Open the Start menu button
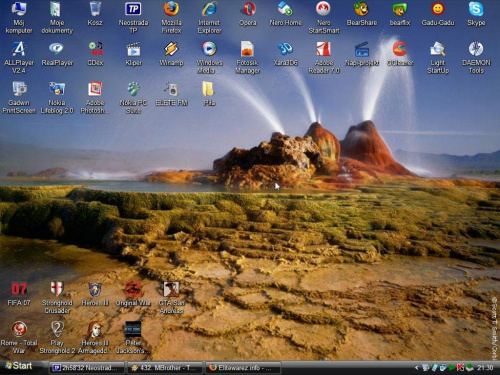The image size is (500, 375). point(19,366)
